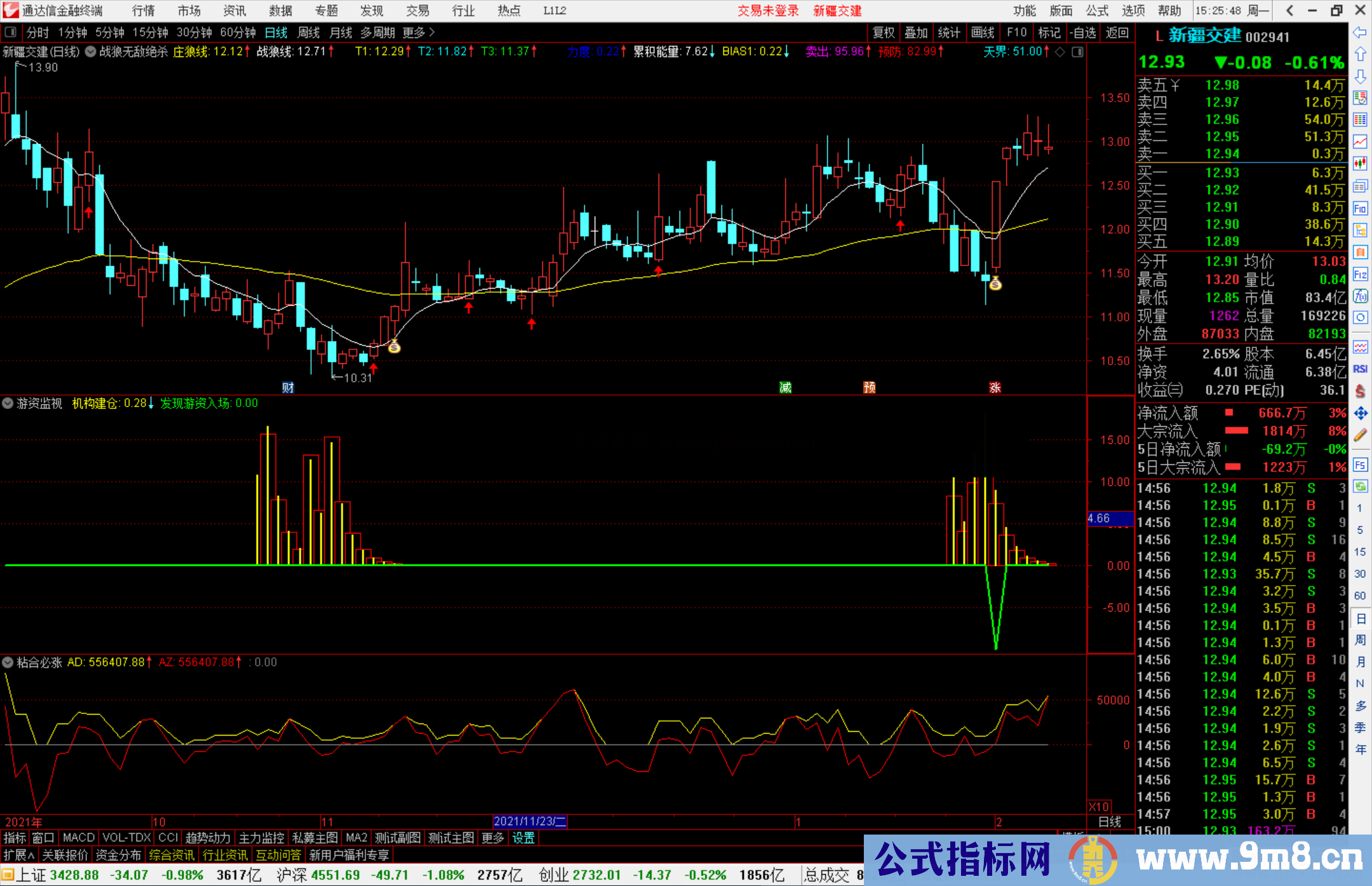Click the 2021/11/23 date marker on timeline

[x=530, y=821]
